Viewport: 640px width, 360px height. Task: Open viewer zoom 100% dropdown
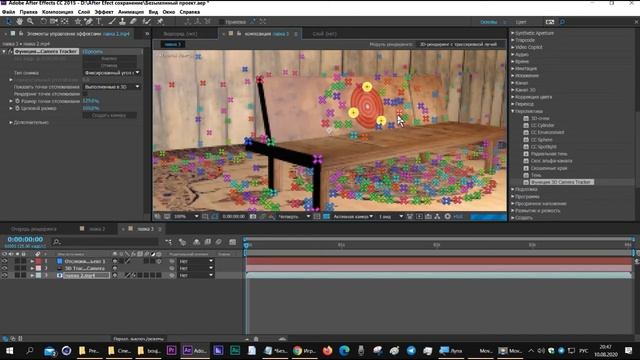186,216
